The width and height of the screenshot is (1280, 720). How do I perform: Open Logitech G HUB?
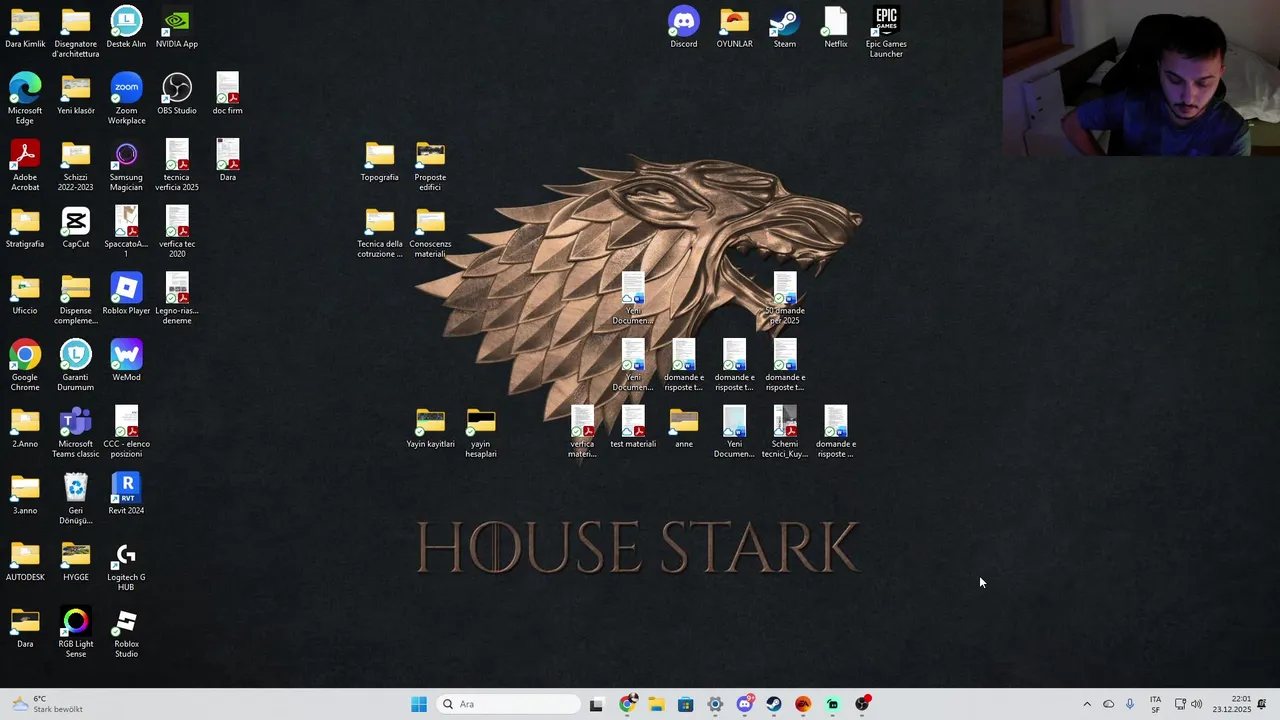tap(126, 565)
